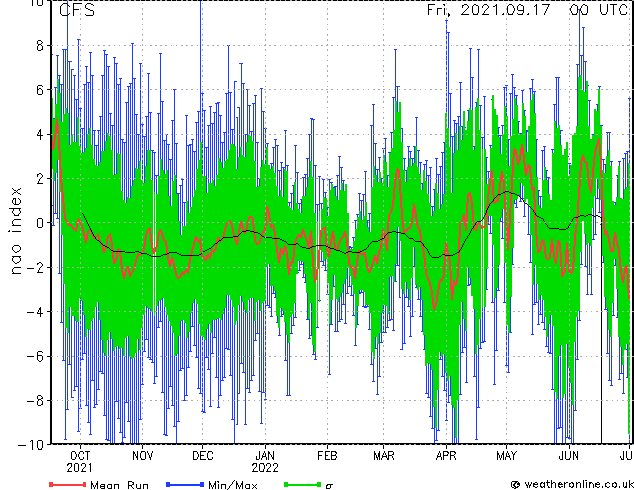This screenshot has width=634, height=490.
Task: Click the OCT month label
Action: (x=80, y=456)
